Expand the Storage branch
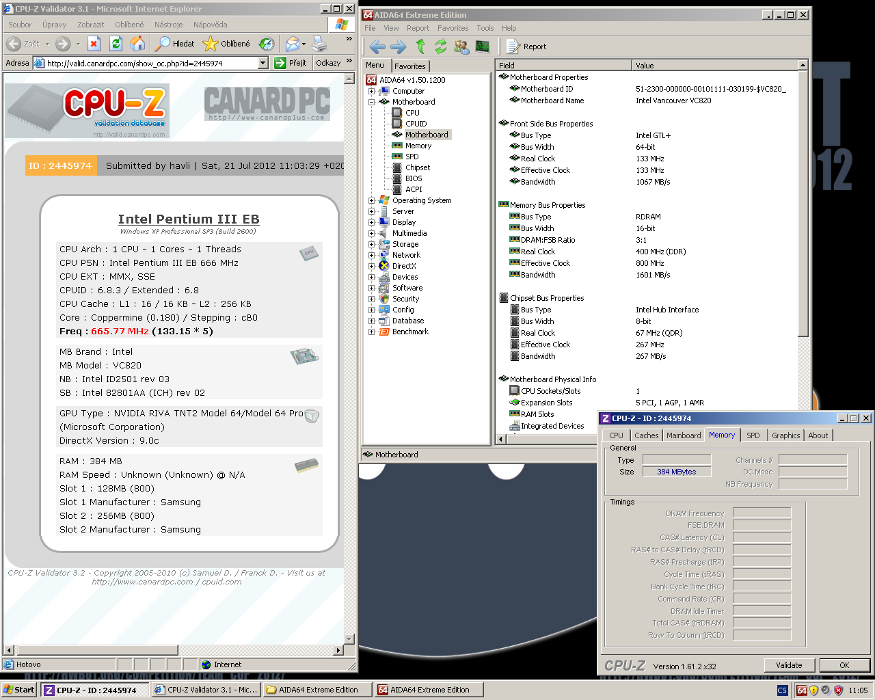The image size is (875, 700). 372,244
